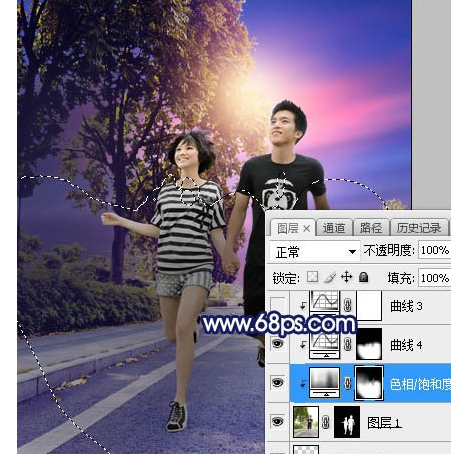Image resolution: width=455 pixels, height=454 pixels.
Task: Select the mask thumbnail of 色相/饱和度 layer
Action: click(x=369, y=383)
